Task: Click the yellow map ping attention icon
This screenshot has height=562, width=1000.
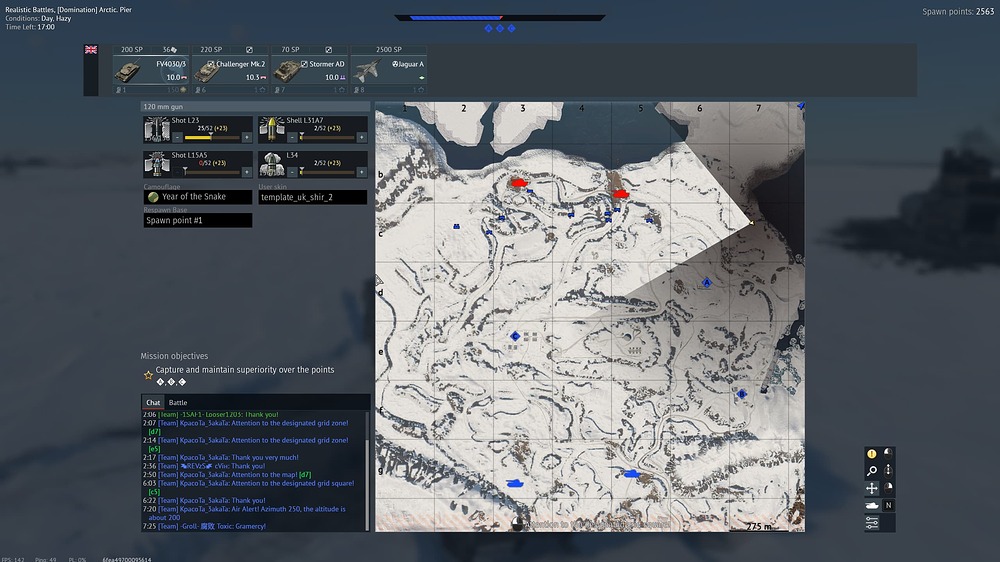Action: coord(872,454)
